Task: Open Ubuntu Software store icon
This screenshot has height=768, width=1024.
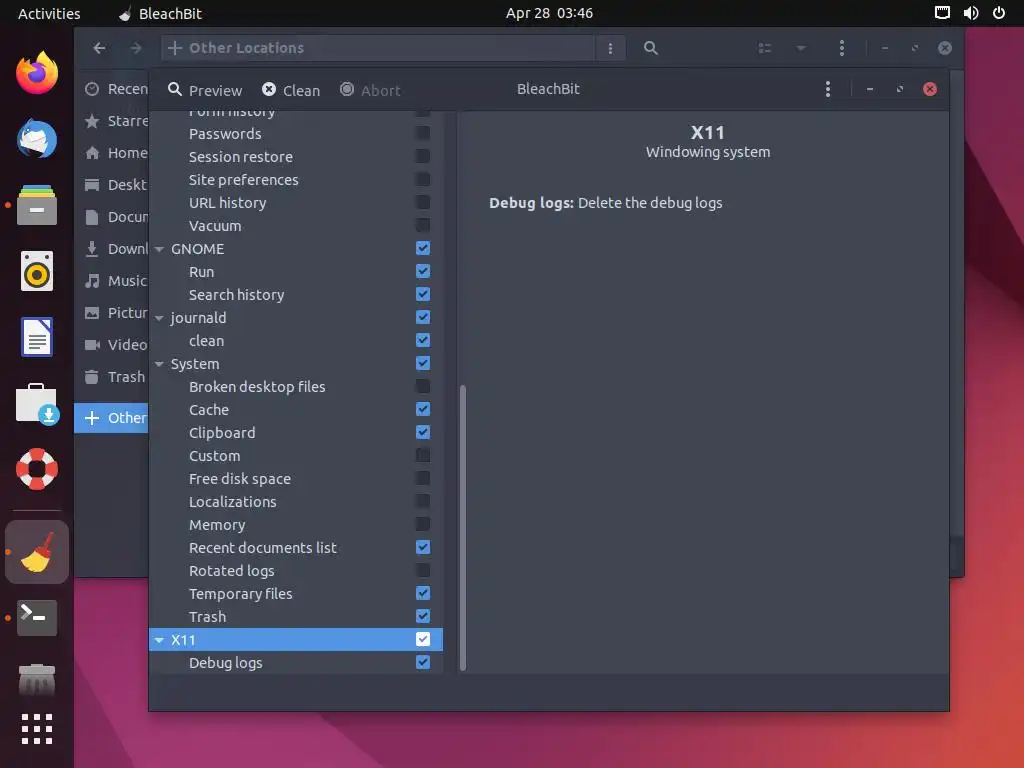Action: point(37,404)
